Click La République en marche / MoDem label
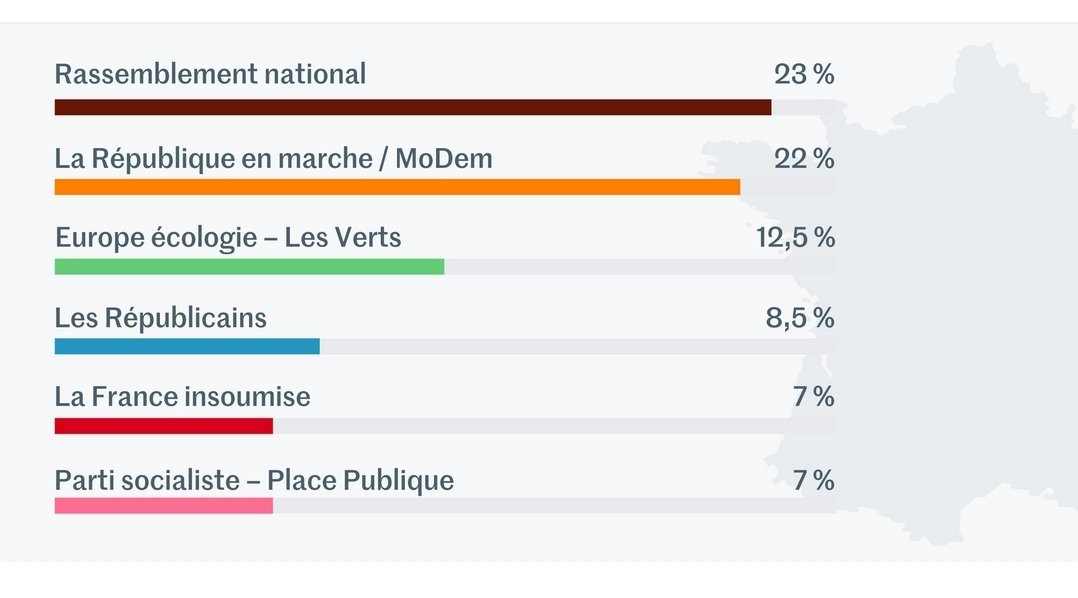The width and height of the screenshot is (1078, 598). point(274,159)
